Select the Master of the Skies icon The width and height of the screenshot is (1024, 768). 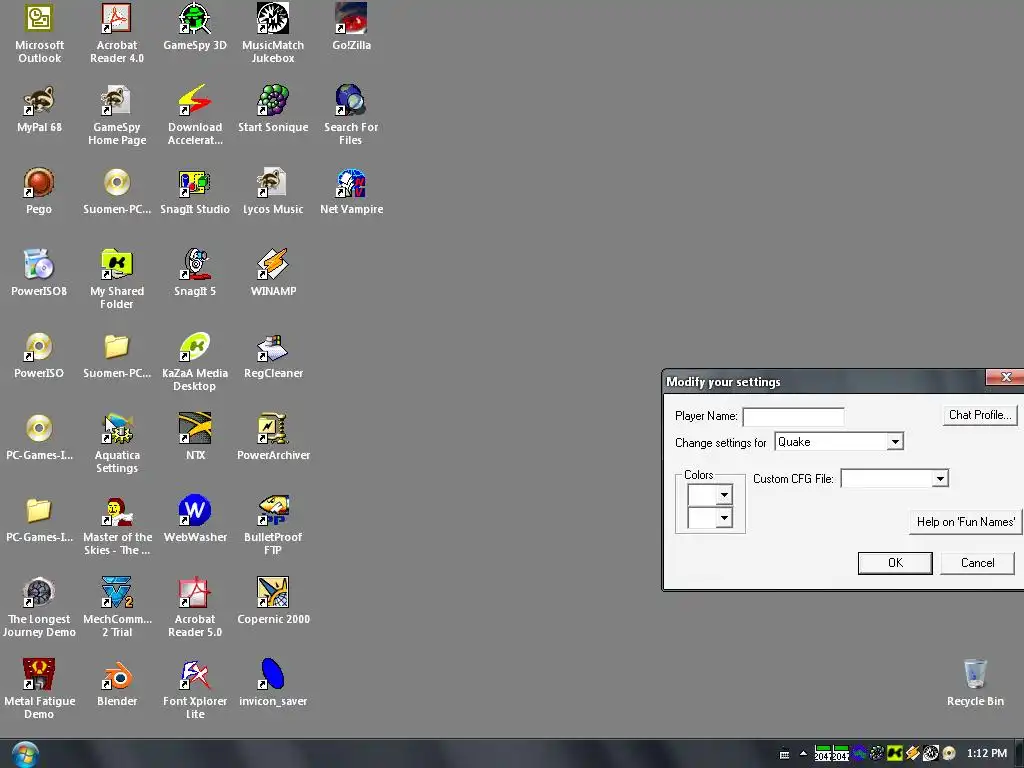point(117,511)
